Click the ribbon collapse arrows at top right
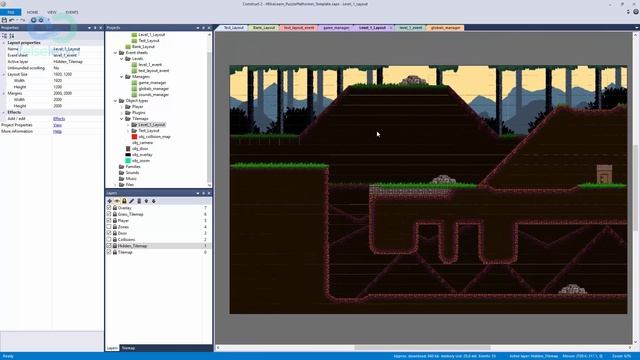Viewport: 640px width, 360px height. tap(628, 12)
